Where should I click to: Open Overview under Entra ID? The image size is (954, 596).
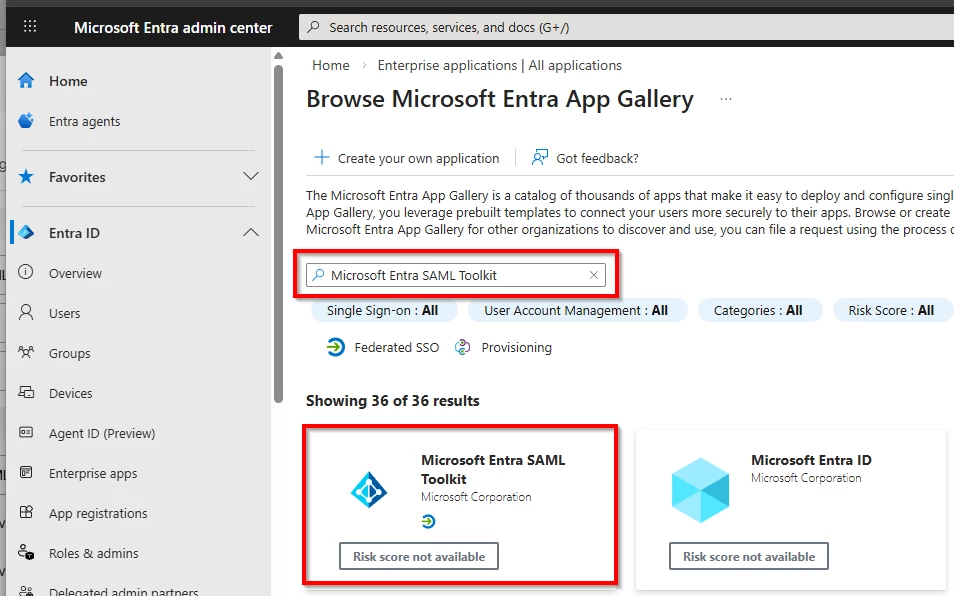coord(75,273)
